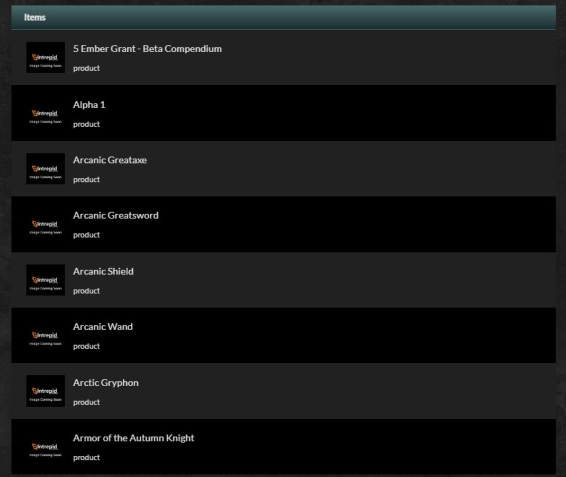Click the Arcanic Greataxe title text
566x477 pixels.
110,160
